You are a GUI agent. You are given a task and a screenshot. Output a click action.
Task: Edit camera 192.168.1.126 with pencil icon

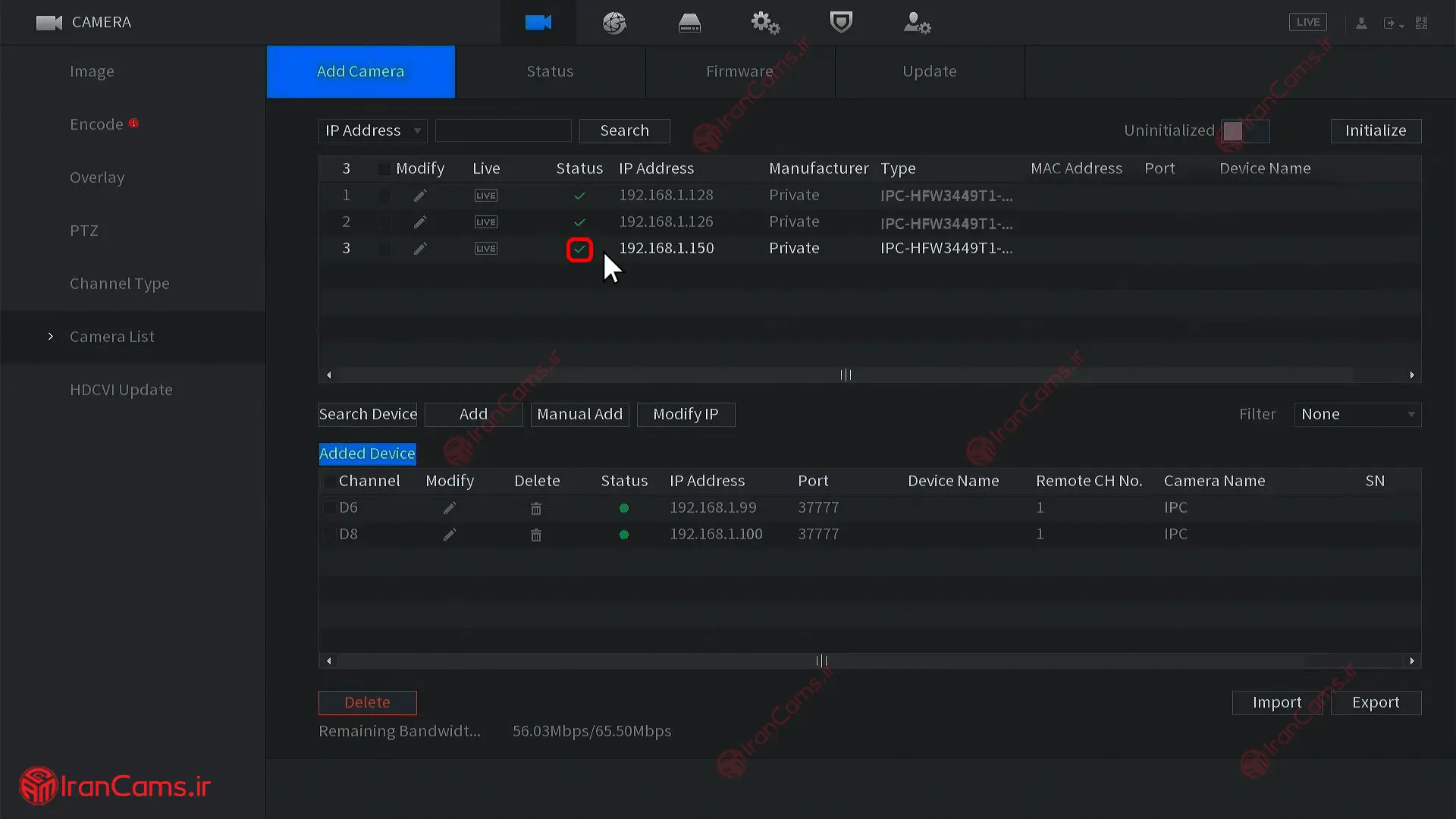[x=420, y=222]
